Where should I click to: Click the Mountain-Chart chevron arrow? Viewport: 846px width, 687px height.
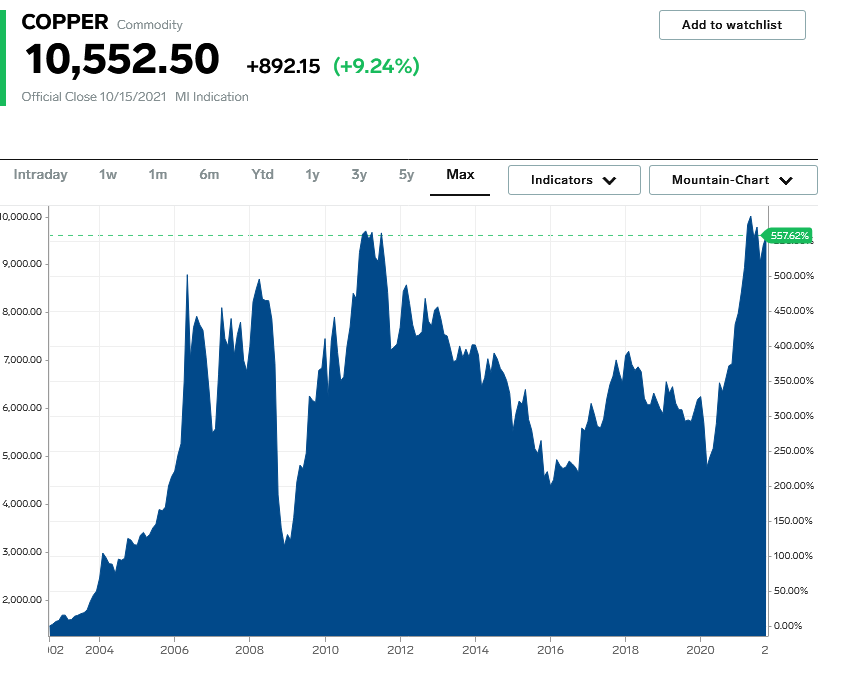786,181
